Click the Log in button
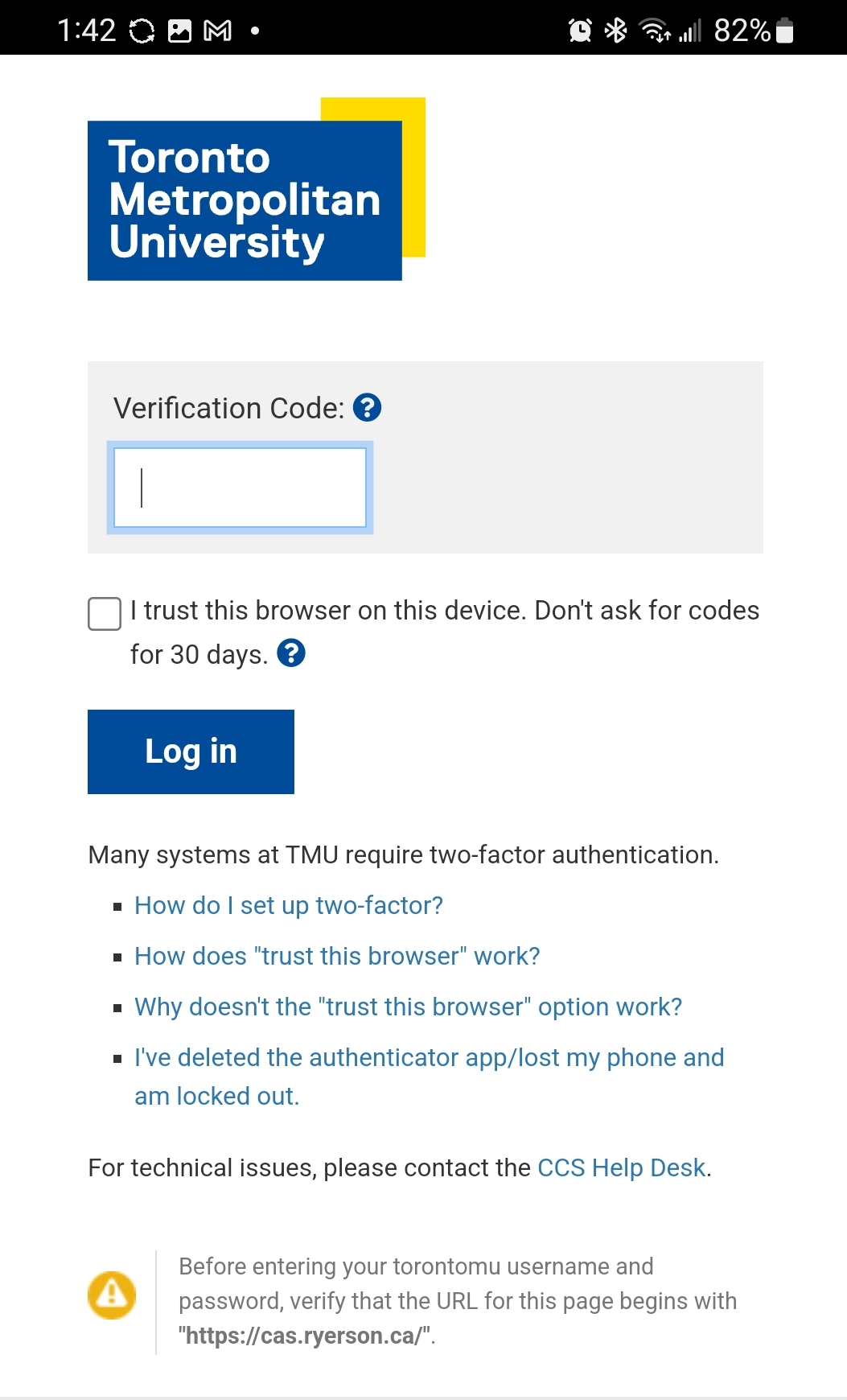This screenshot has height=1400, width=847. coord(191,751)
